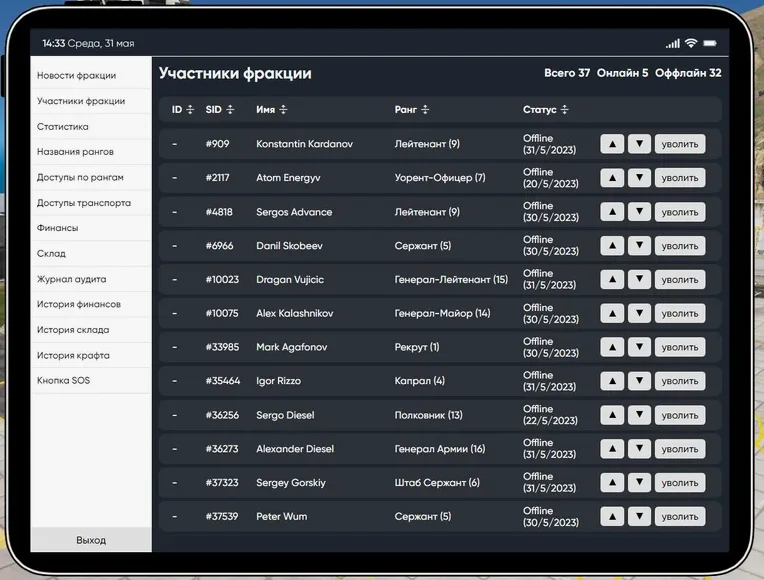The width and height of the screenshot is (764, 580).
Task: Demote Danil Skobeev with the down arrow
Action: (x=639, y=246)
